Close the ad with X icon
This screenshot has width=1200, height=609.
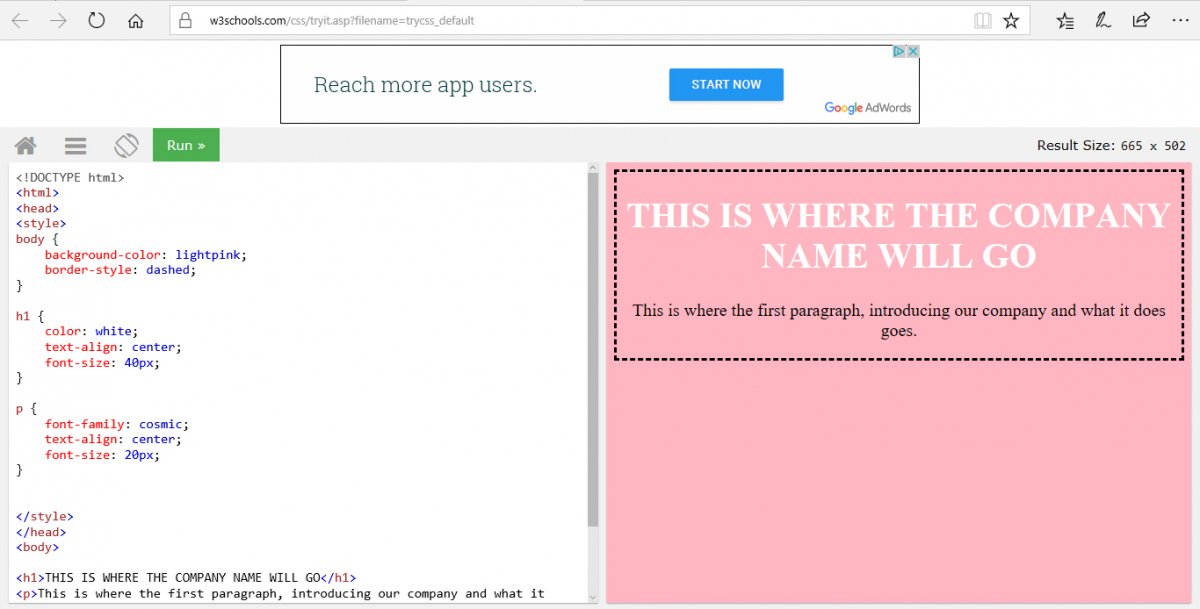(912, 51)
